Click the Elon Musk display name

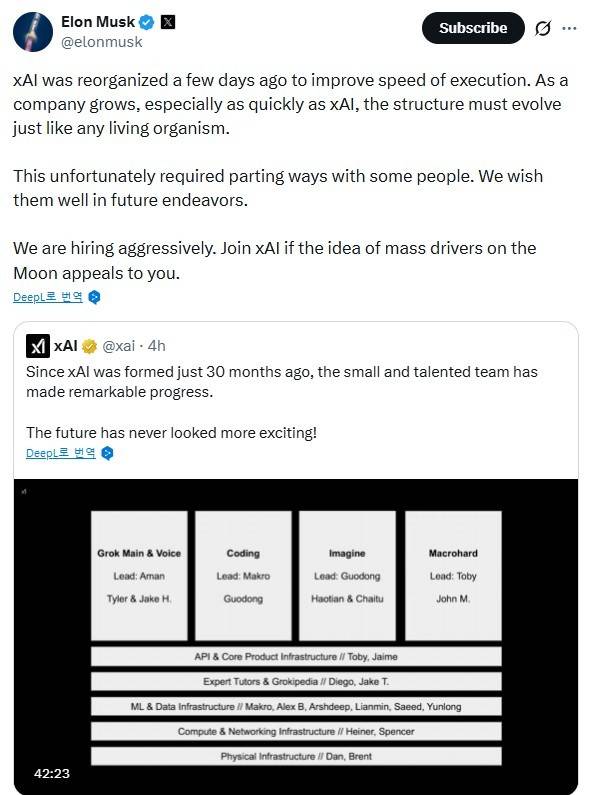pos(98,22)
